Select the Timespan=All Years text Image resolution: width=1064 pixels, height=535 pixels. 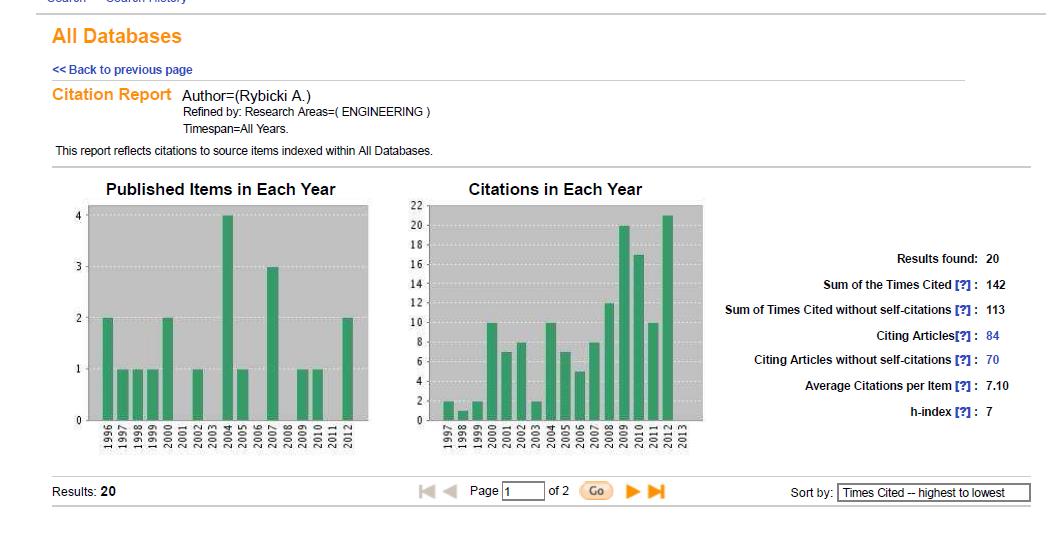click(235, 129)
